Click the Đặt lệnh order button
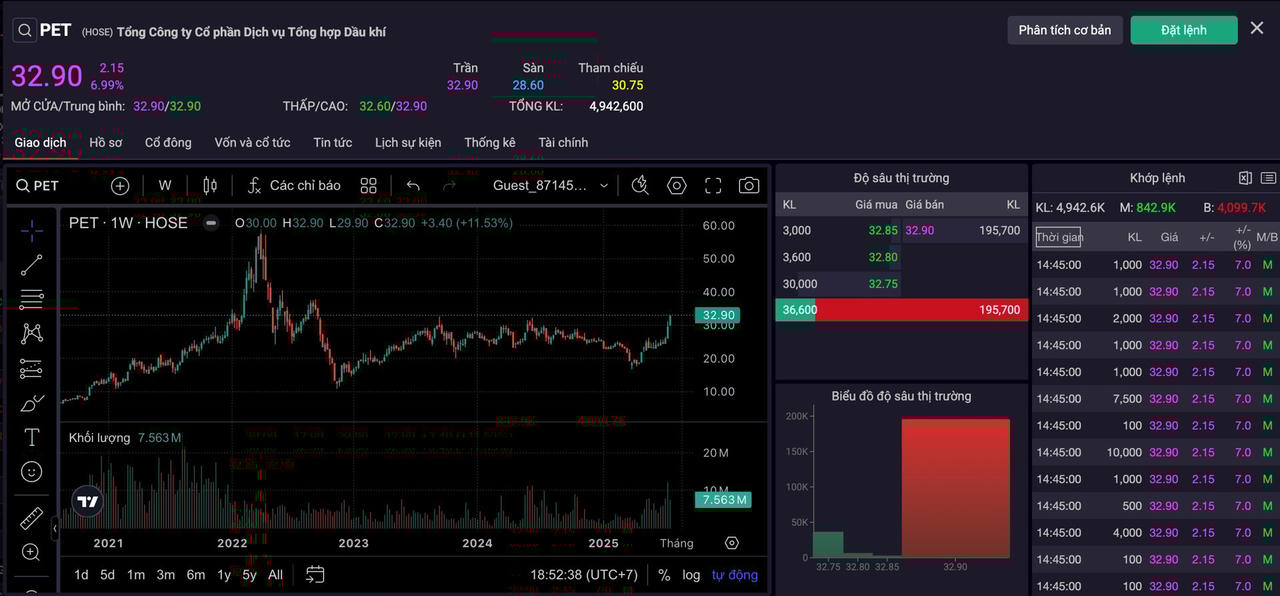The width and height of the screenshot is (1280, 596). (1183, 29)
